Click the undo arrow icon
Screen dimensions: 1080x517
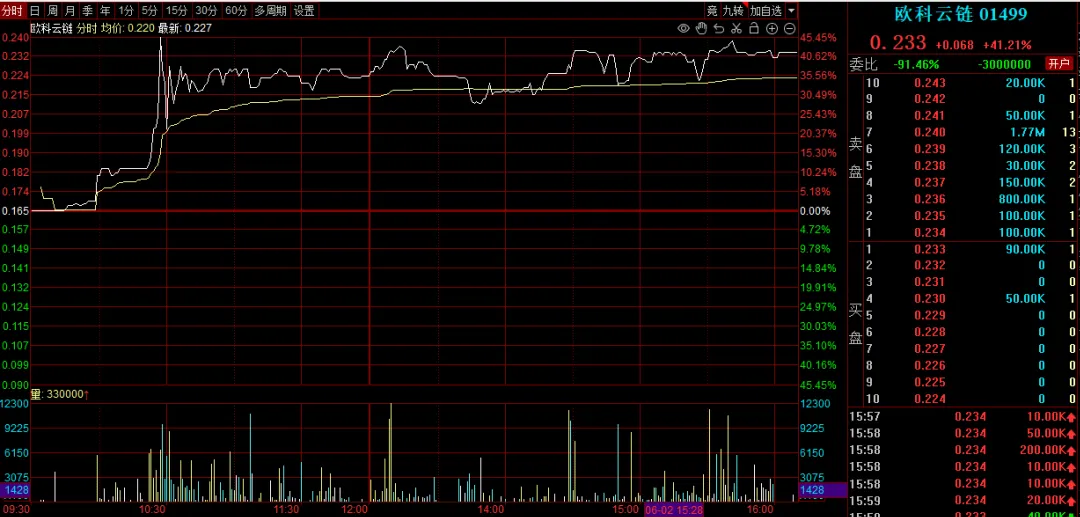pyautogui.click(x=718, y=28)
